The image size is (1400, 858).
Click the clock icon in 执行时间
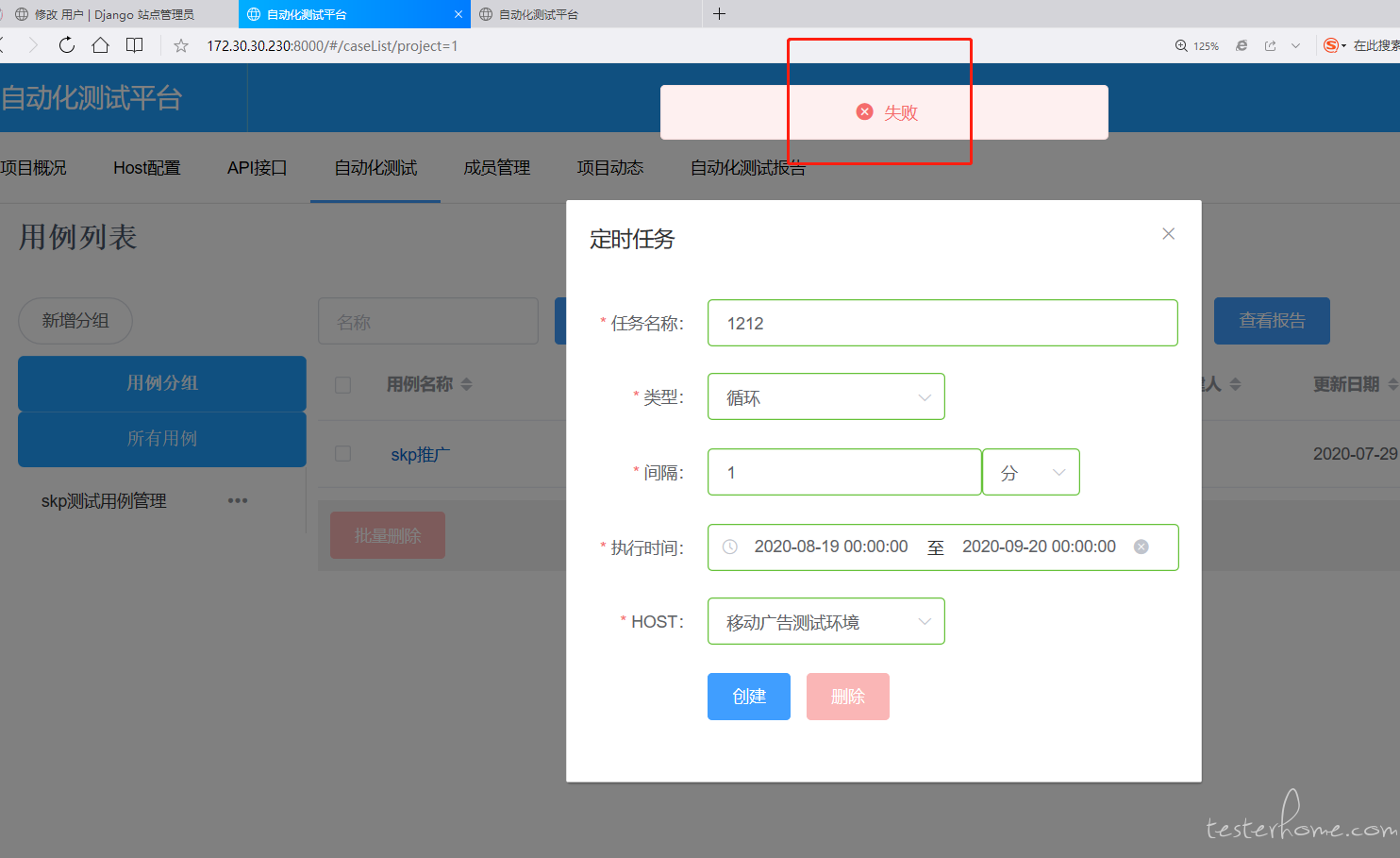click(729, 547)
